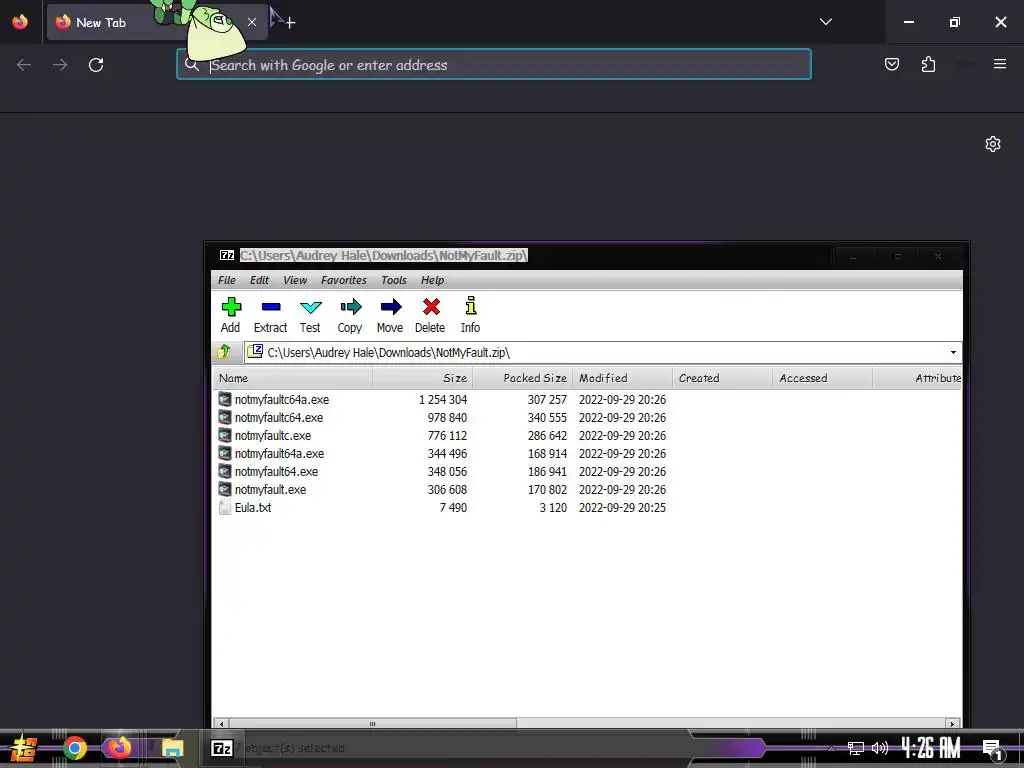Open network status tray icon
Screen dimensions: 1024x768
click(856, 748)
